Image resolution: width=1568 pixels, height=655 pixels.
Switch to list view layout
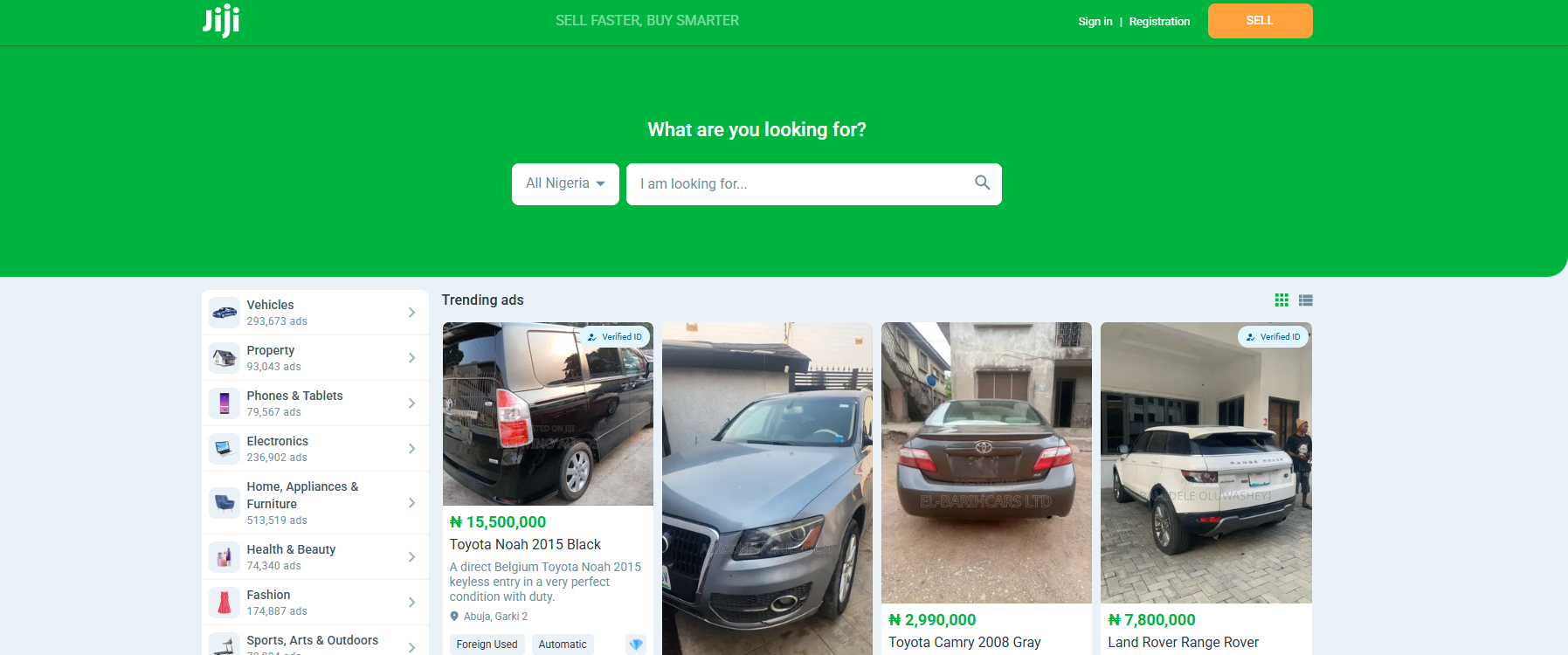pyautogui.click(x=1305, y=300)
